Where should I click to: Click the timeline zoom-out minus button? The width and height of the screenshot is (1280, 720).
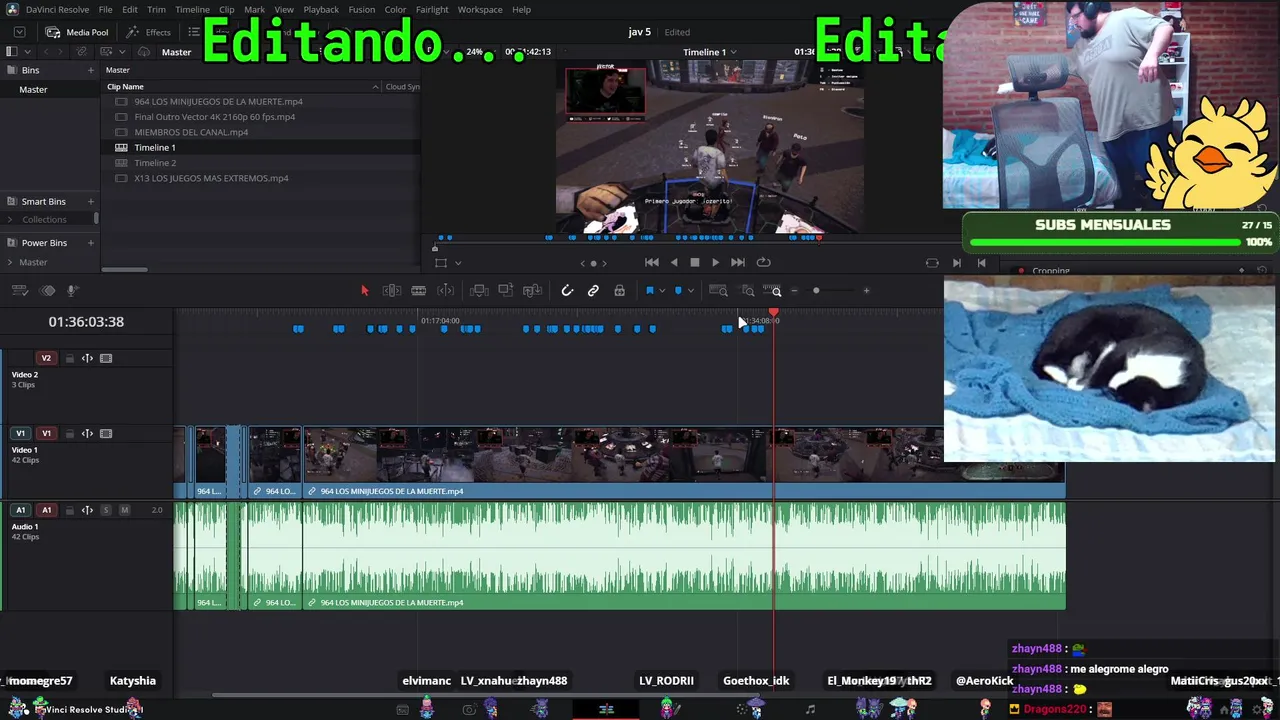pos(794,291)
